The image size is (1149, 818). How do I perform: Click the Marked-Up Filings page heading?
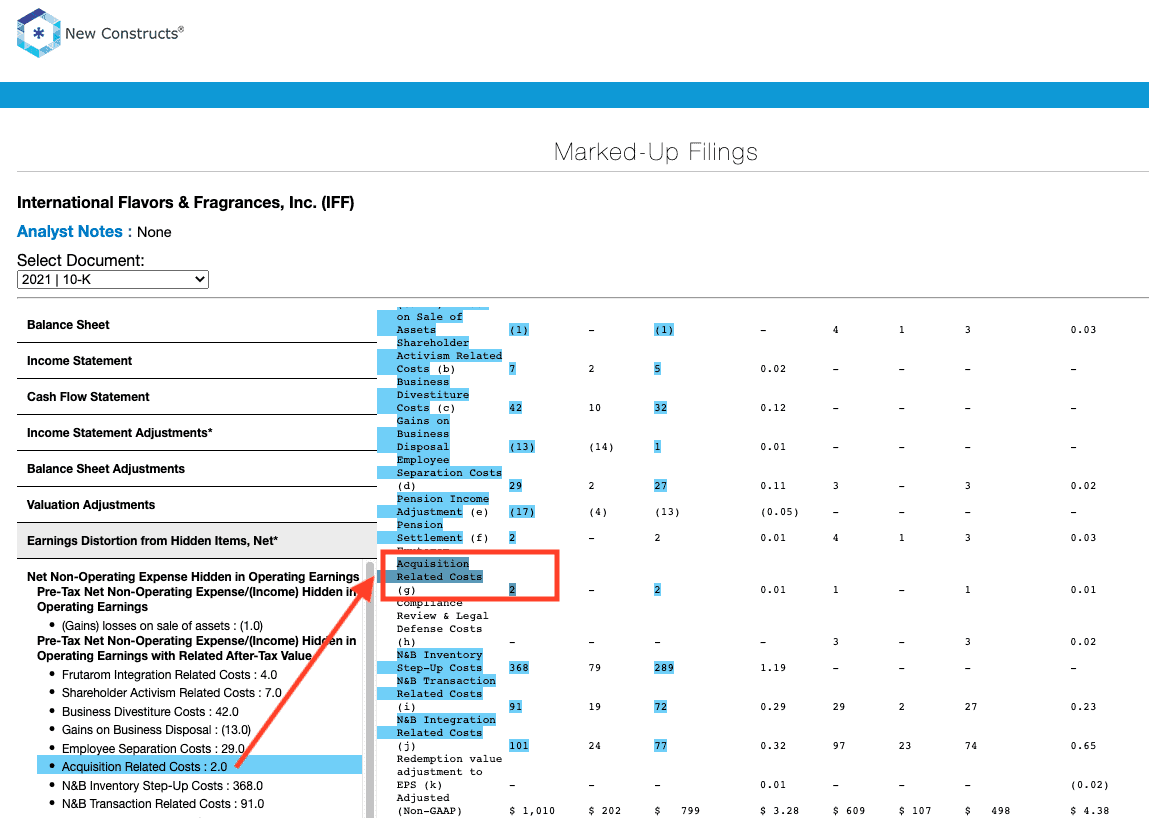(656, 152)
